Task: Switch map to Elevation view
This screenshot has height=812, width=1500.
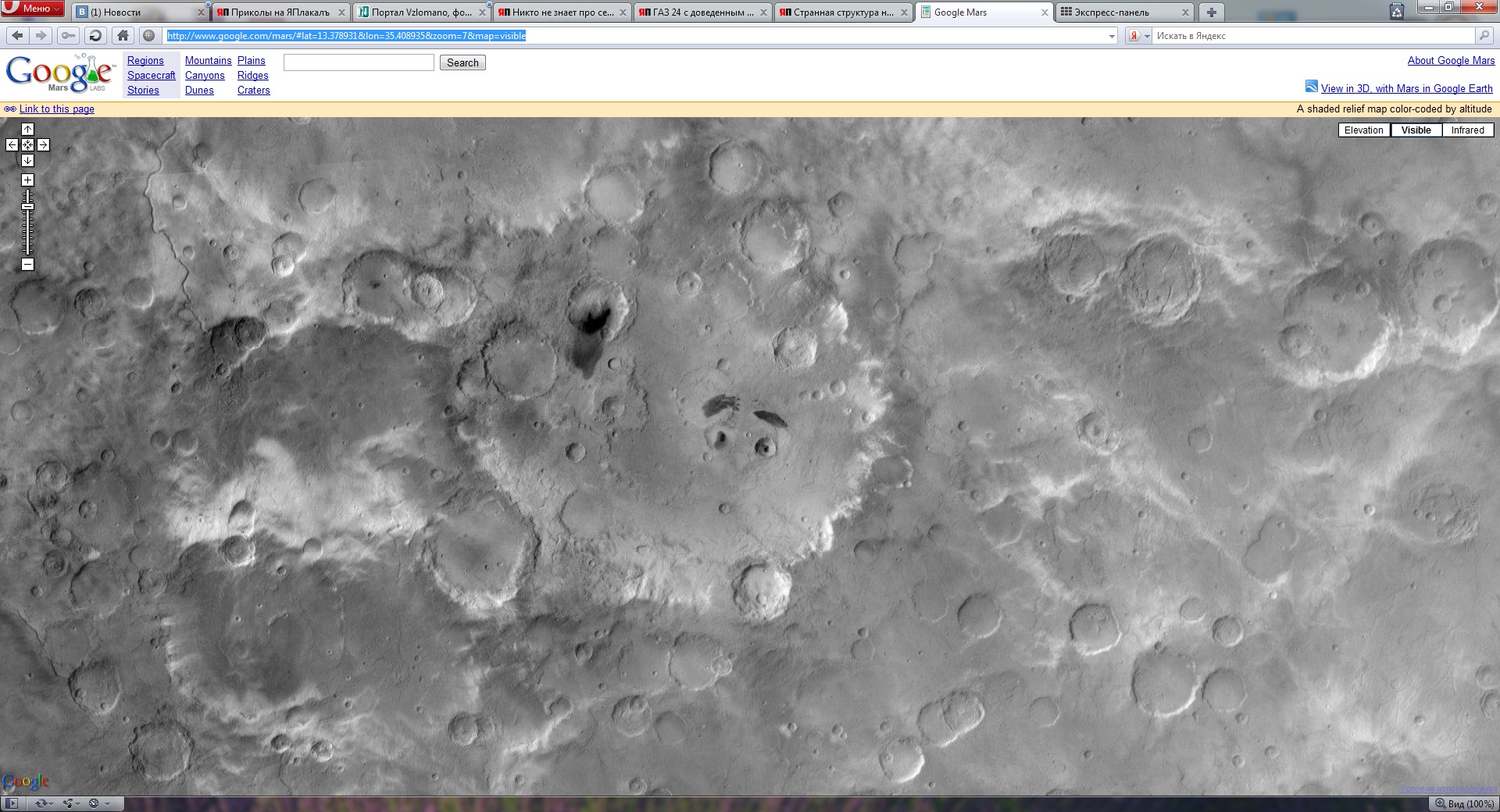Action: [x=1363, y=130]
